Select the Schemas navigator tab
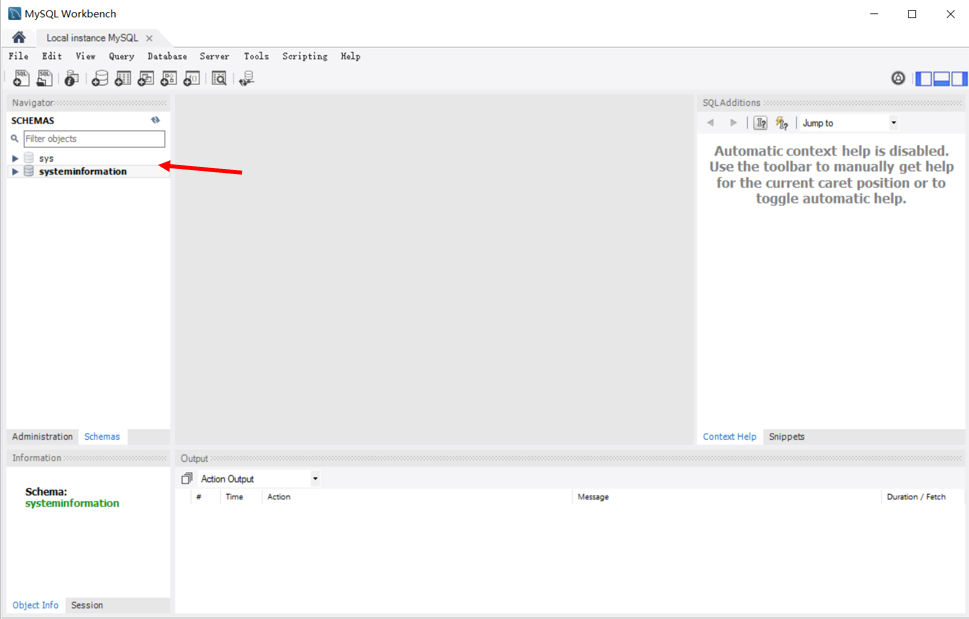 [x=102, y=437]
